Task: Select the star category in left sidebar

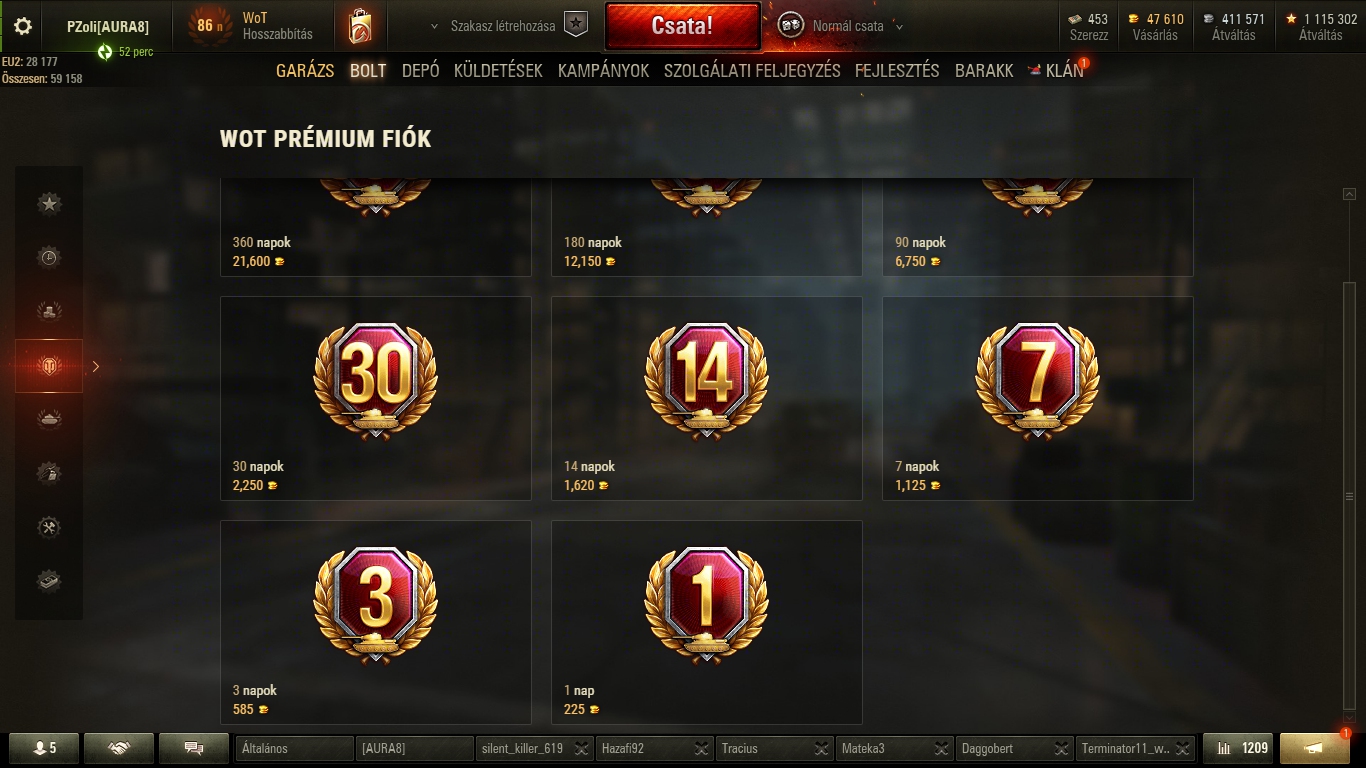Action: 49,204
